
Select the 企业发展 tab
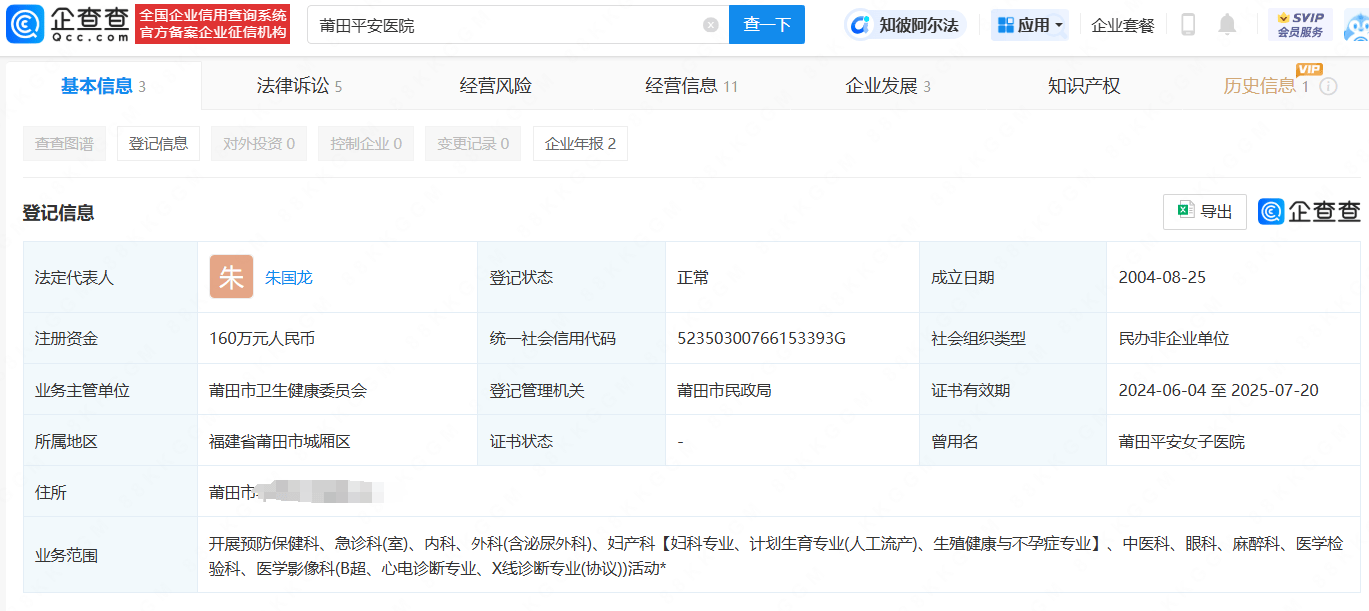pos(887,86)
